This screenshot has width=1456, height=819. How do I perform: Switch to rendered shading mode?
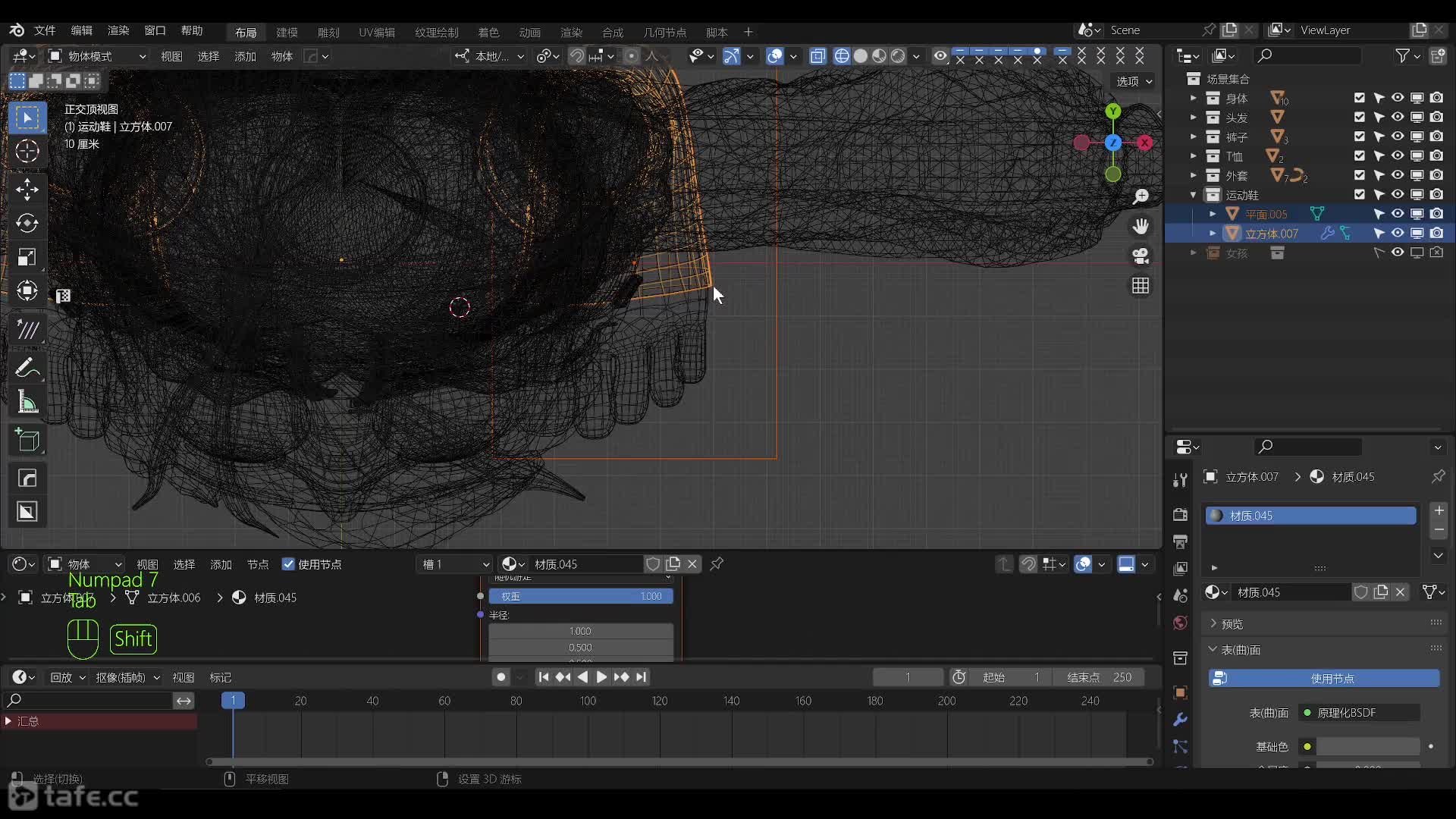click(898, 56)
